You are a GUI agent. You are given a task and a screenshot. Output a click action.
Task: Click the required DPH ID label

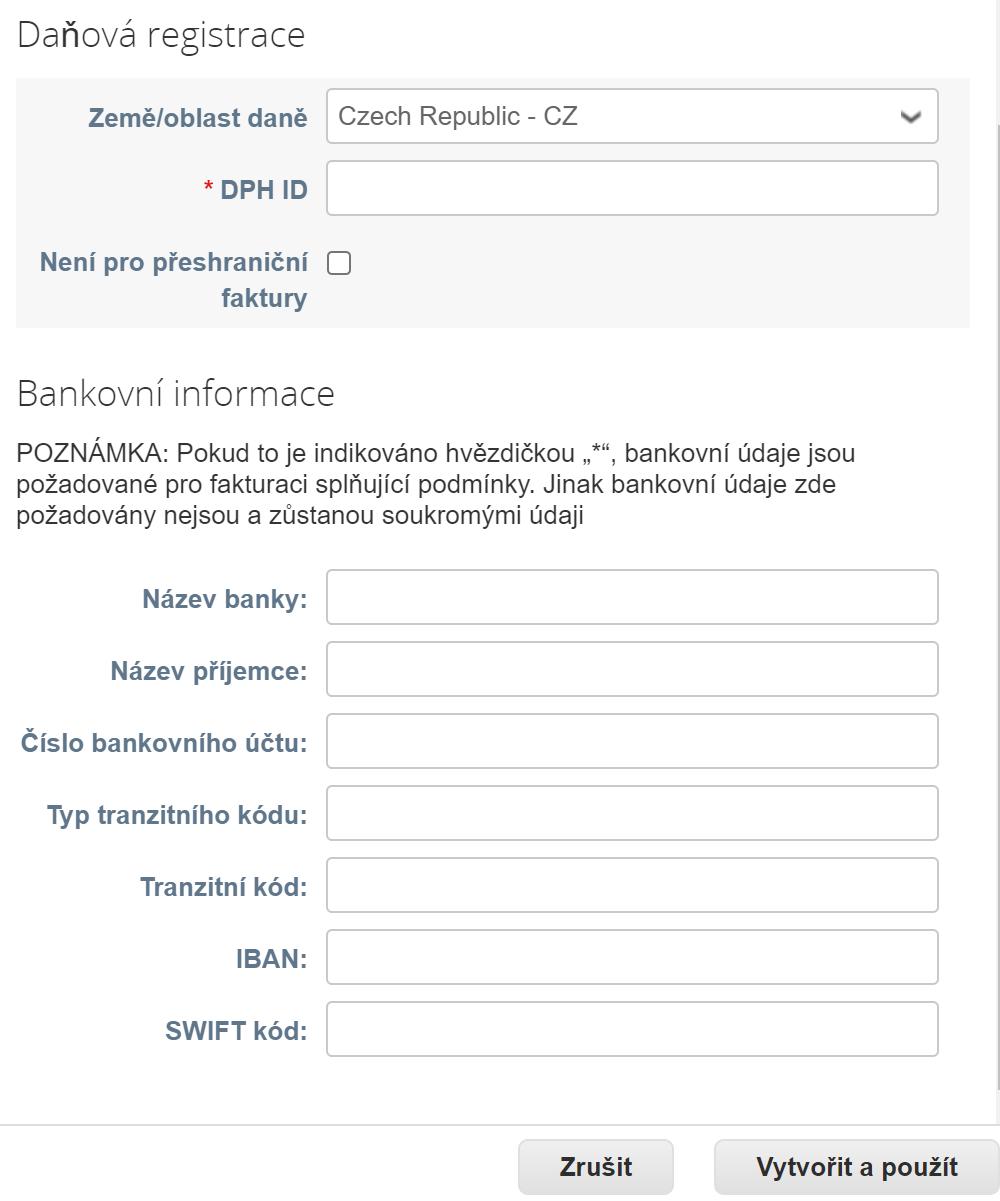point(256,189)
